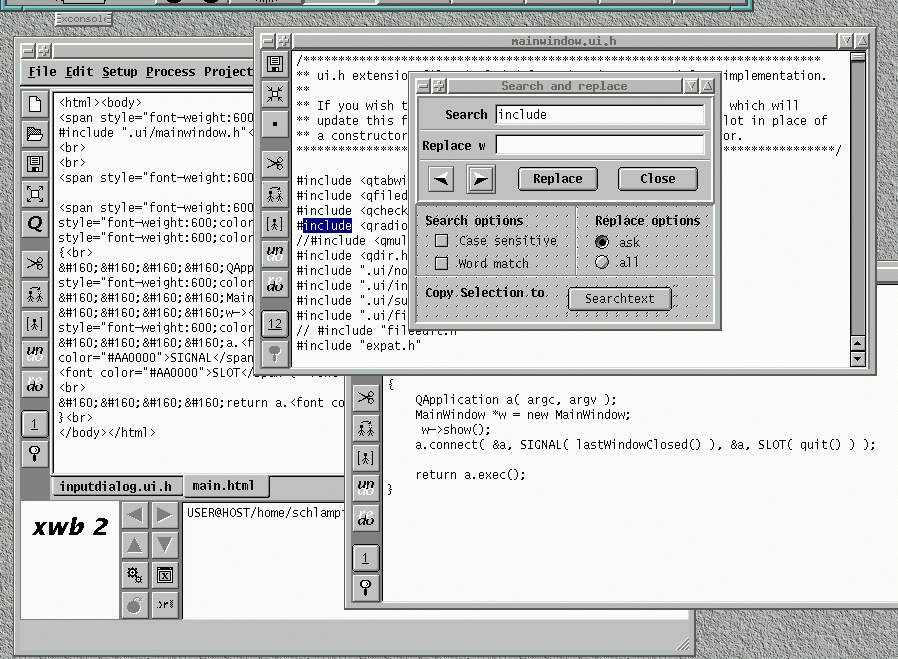Enable the Case sensitive checkbox
The width and height of the screenshot is (898, 659).
(442, 240)
